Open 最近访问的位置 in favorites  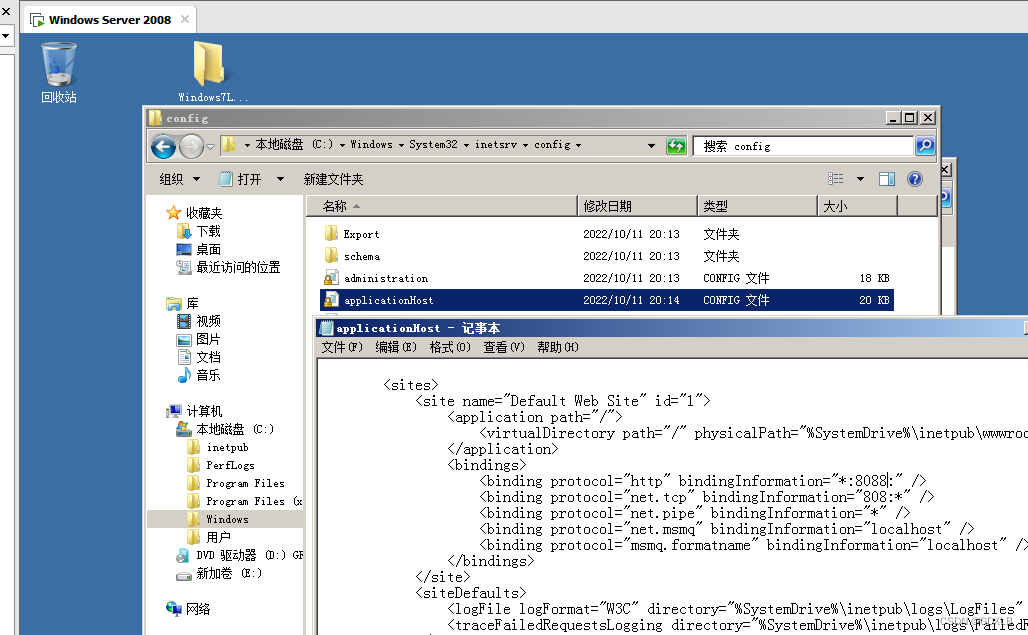coord(237,267)
